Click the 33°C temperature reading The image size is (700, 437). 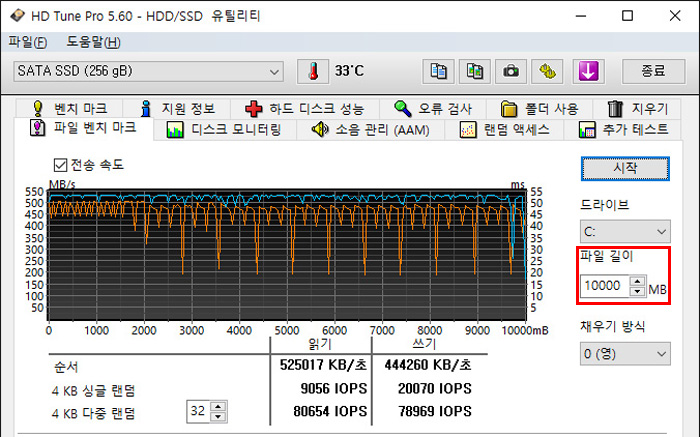(349, 71)
